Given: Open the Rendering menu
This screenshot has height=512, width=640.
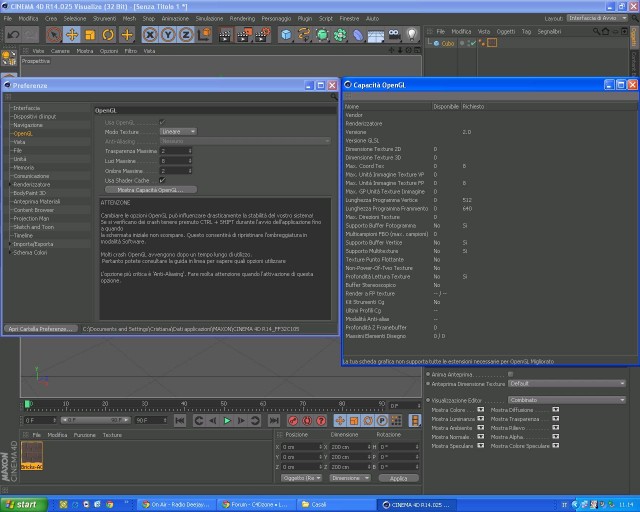Looking at the screenshot, I should (x=242, y=18).
